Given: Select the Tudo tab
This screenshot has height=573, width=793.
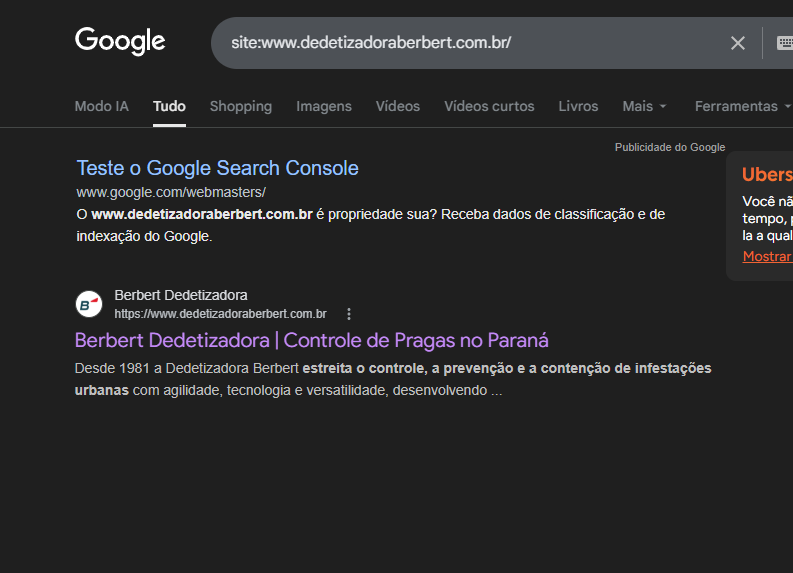Looking at the screenshot, I should (x=169, y=106).
